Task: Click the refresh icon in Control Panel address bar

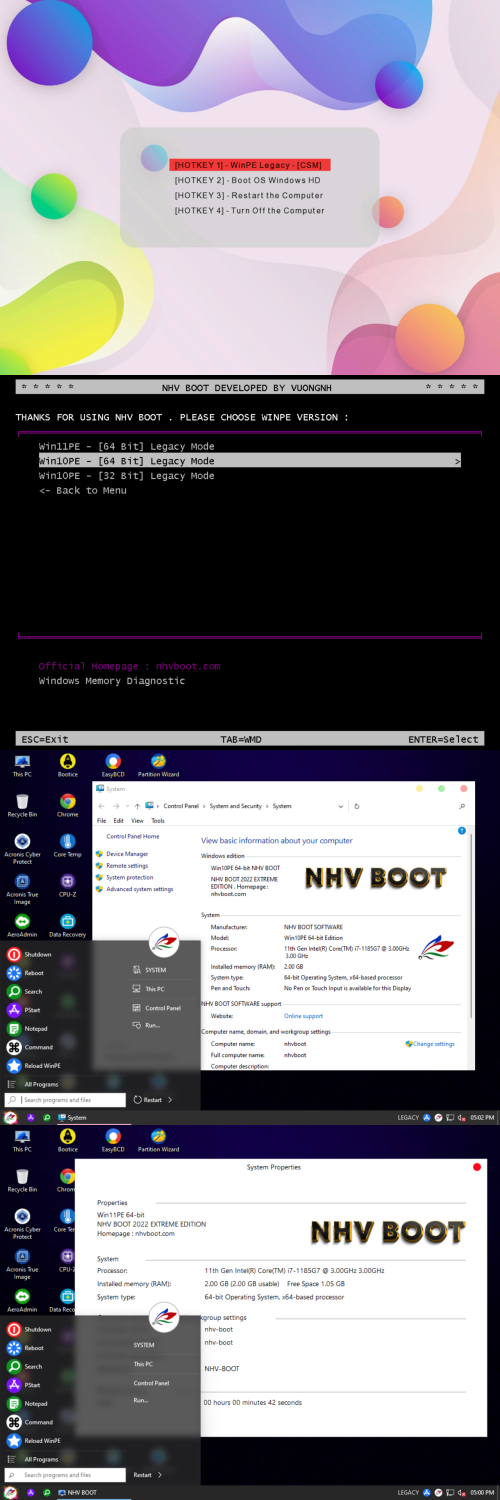Action: [x=357, y=806]
